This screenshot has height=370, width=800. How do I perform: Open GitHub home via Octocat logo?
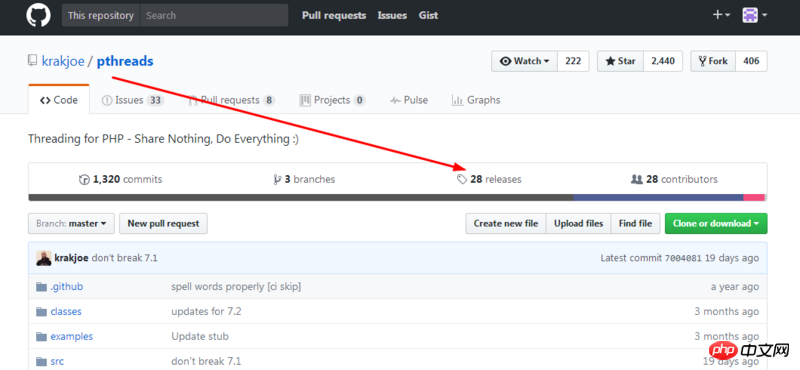[x=39, y=15]
